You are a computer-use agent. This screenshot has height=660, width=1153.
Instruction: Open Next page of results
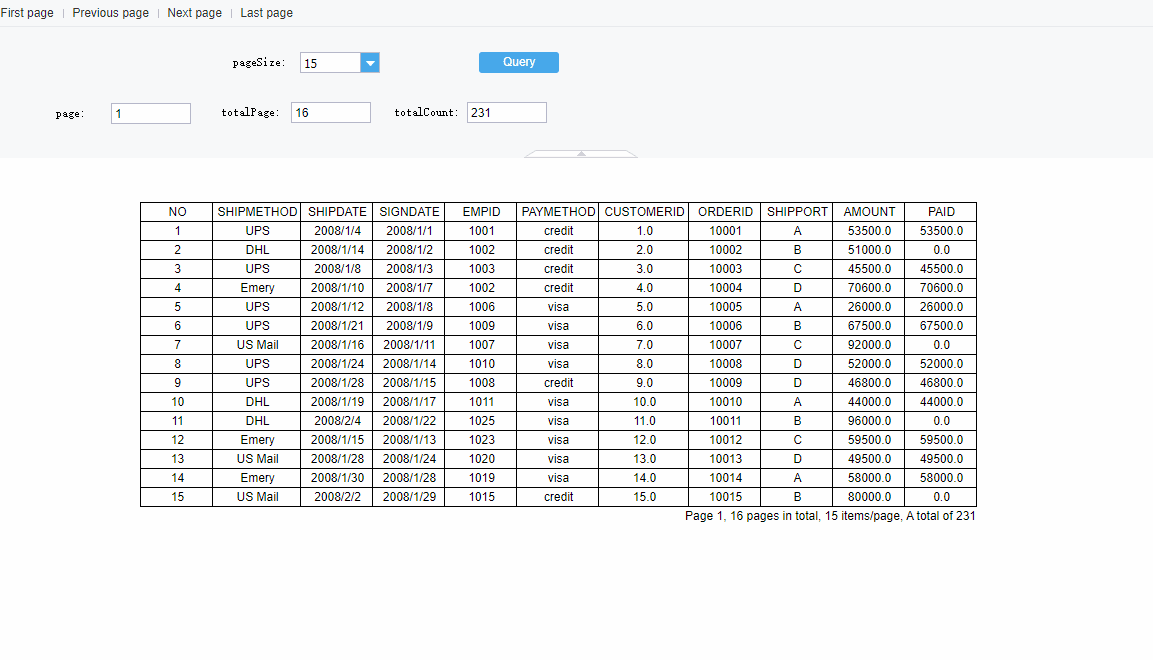pyautogui.click(x=194, y=13)
